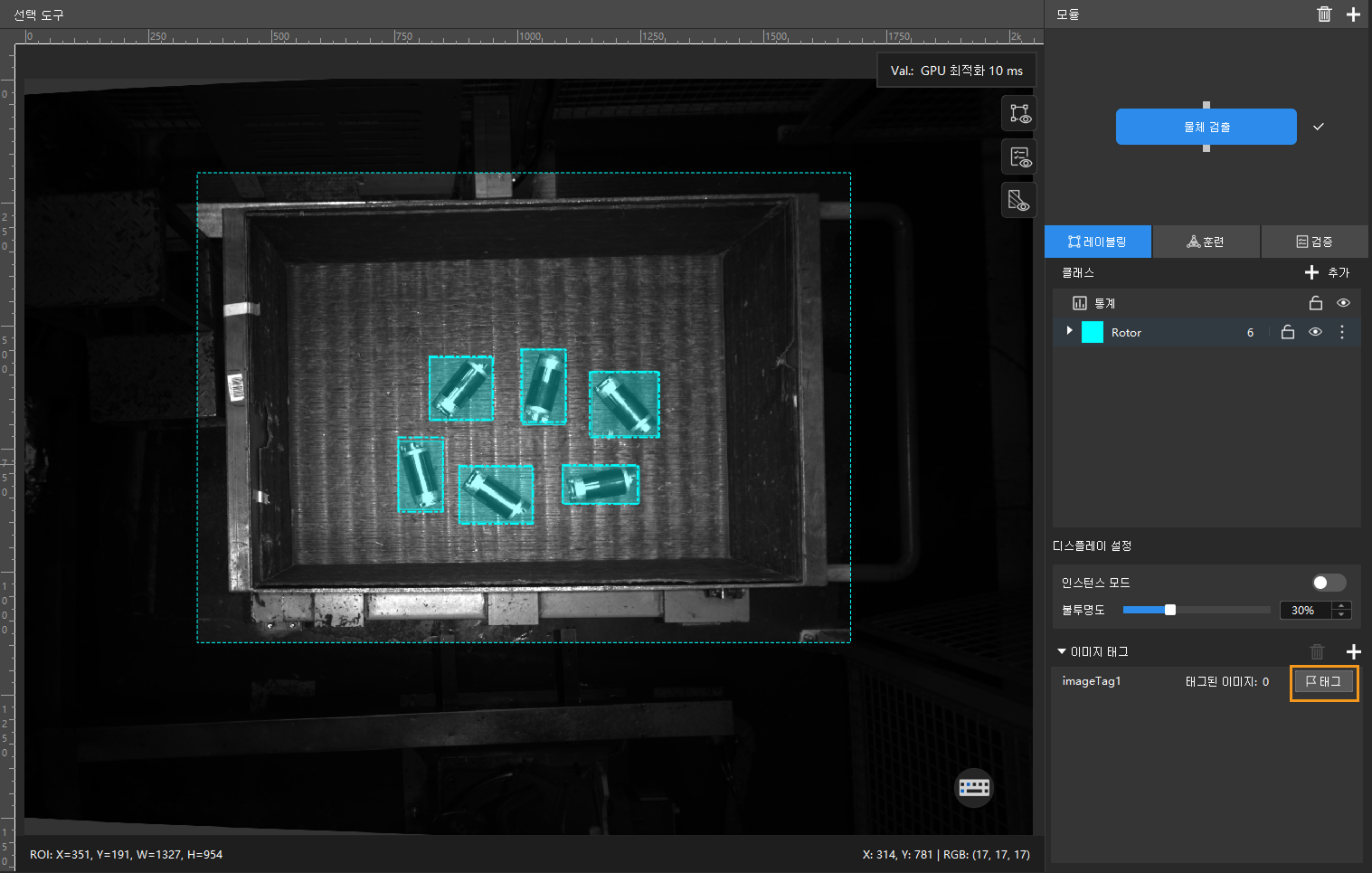Screen dimensions: 1372x873
Task: Toggle mask visibility icon on canvas
Action: click(1019, 200)
